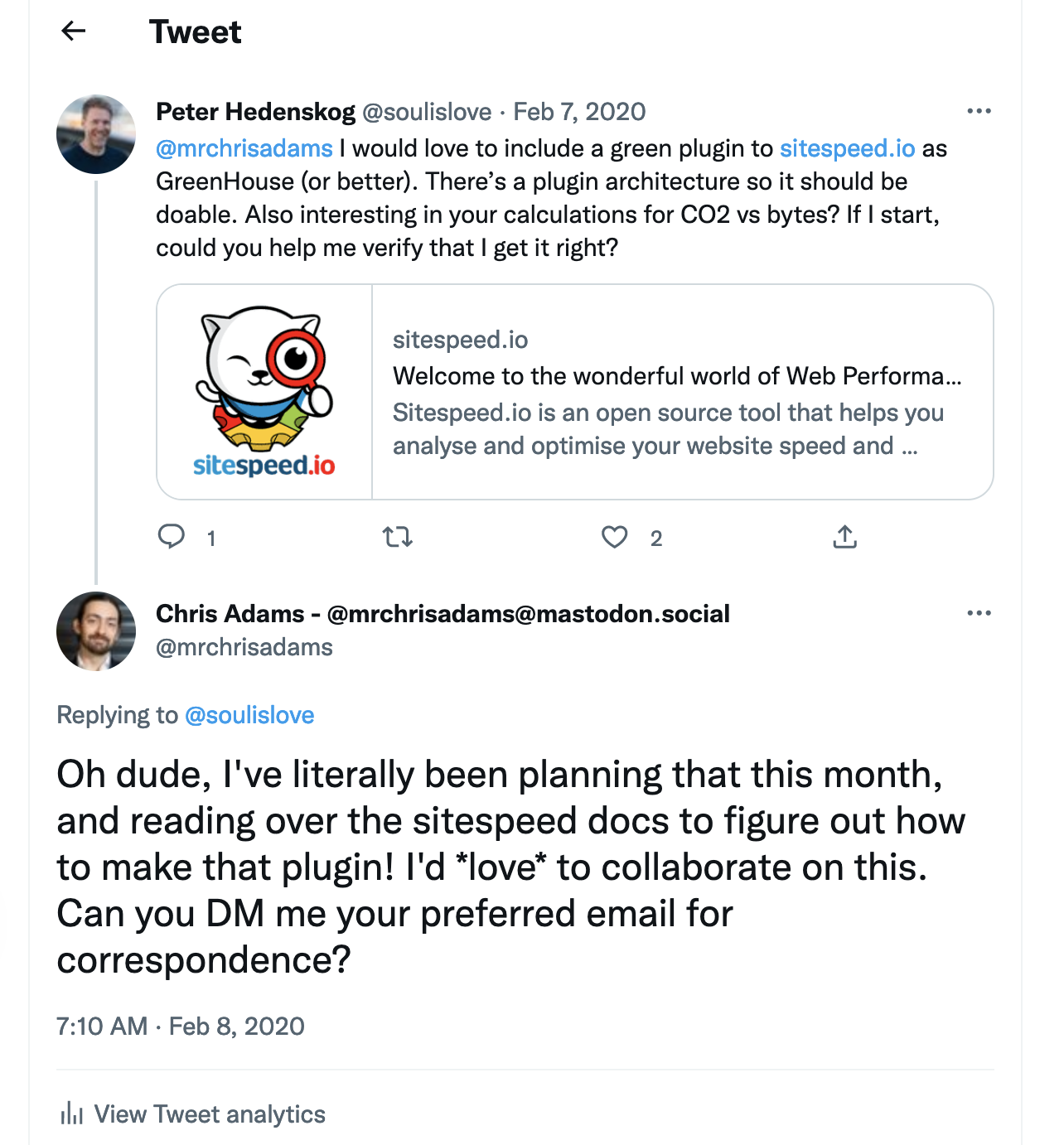Viewport: 1064px width, 1145px height.
Task: Click the @mrchrisadams mention link
Action: (244, 148)
